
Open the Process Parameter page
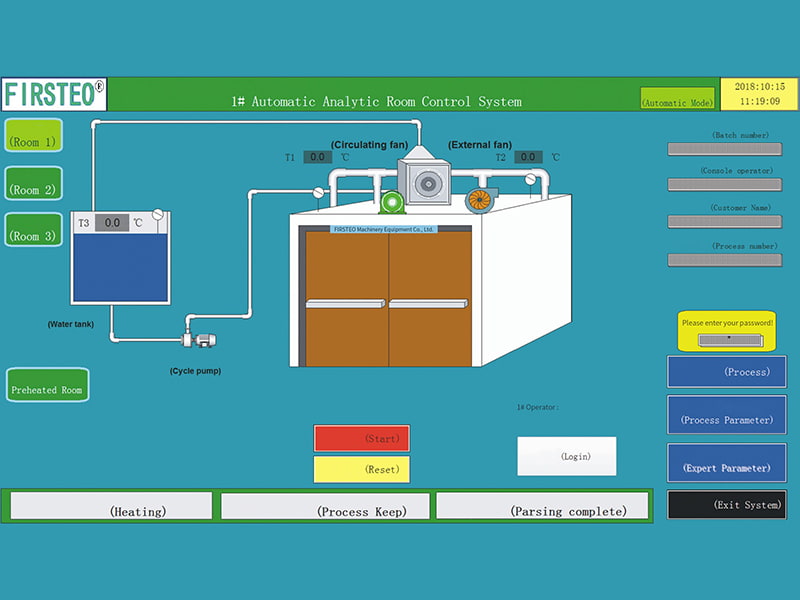pos(726,418)
